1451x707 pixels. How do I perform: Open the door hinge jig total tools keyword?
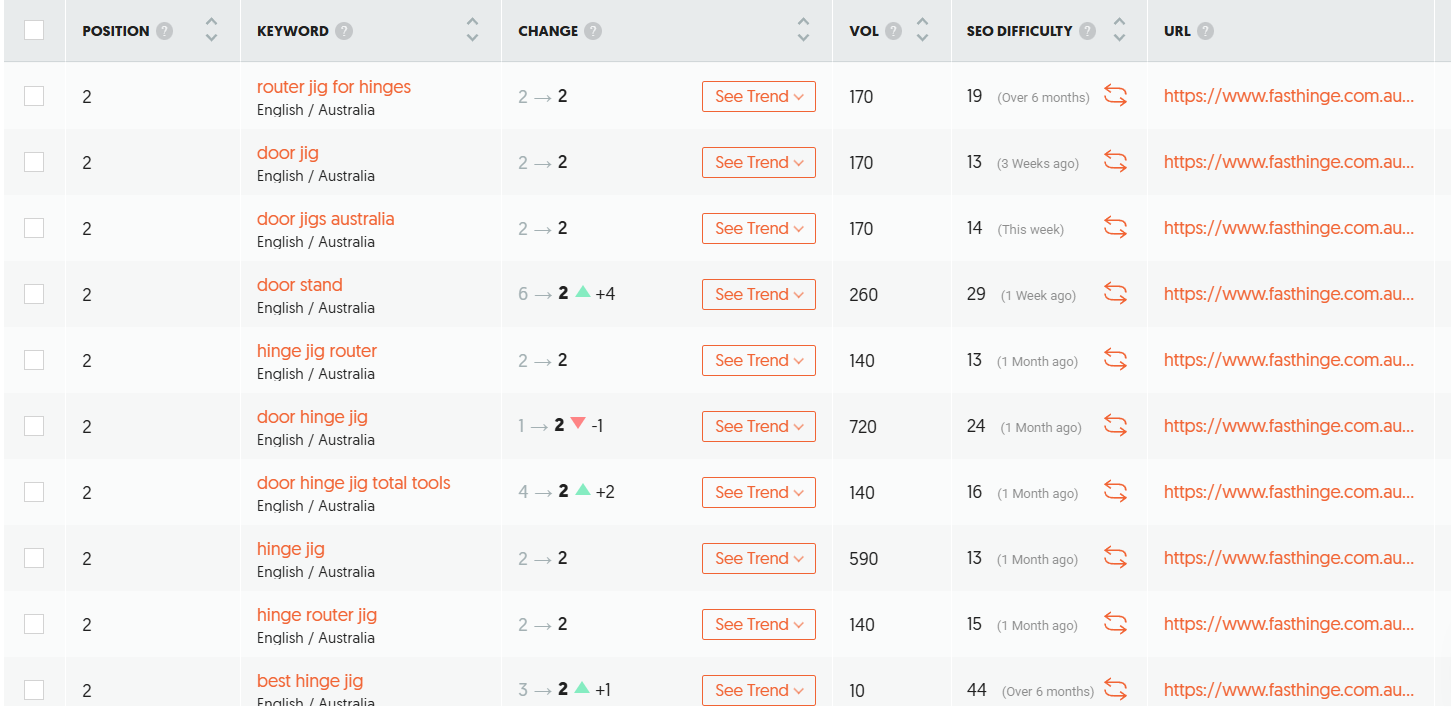point(353,483)
